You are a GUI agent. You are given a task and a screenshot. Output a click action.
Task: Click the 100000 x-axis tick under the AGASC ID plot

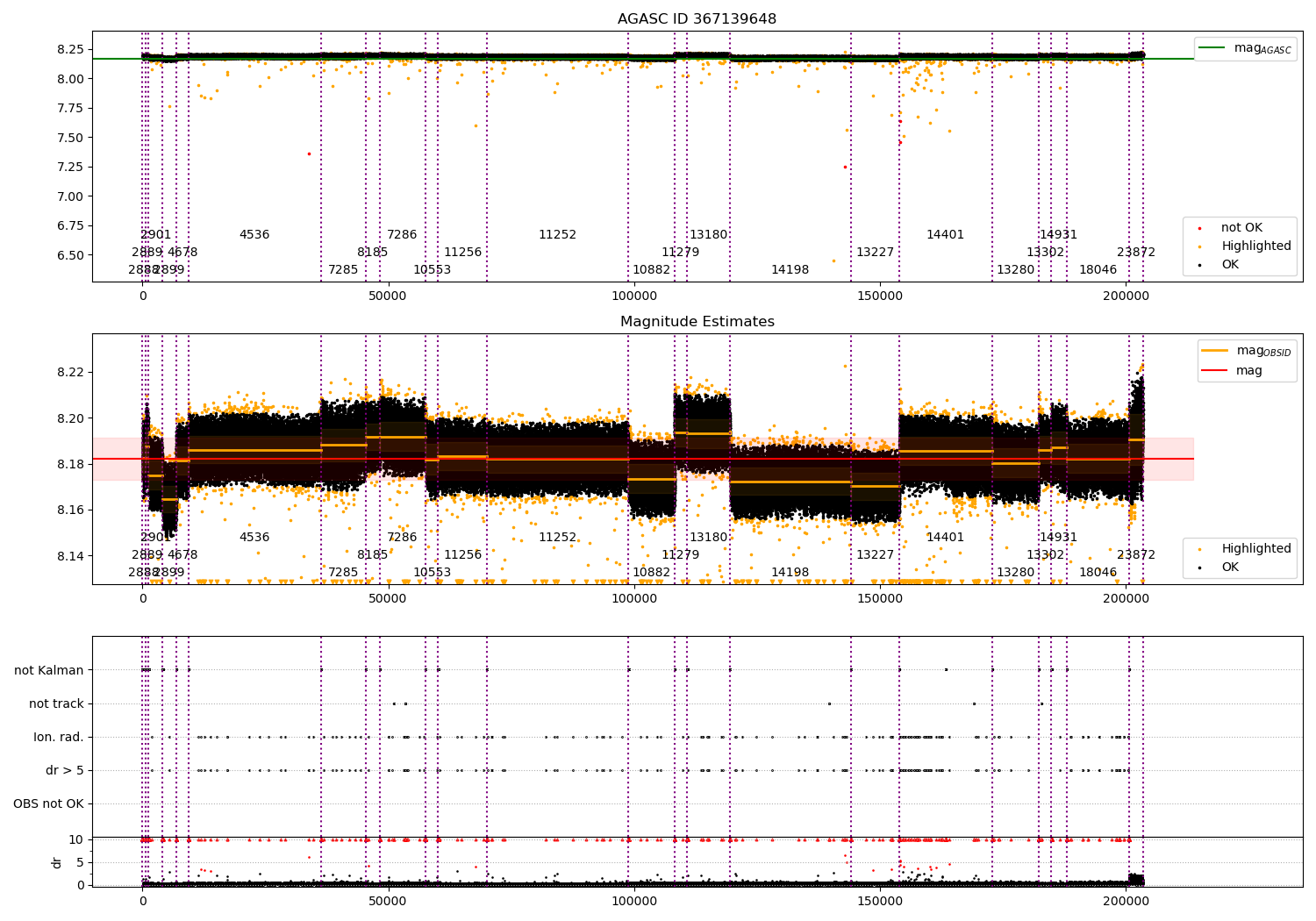pos(633,296)
